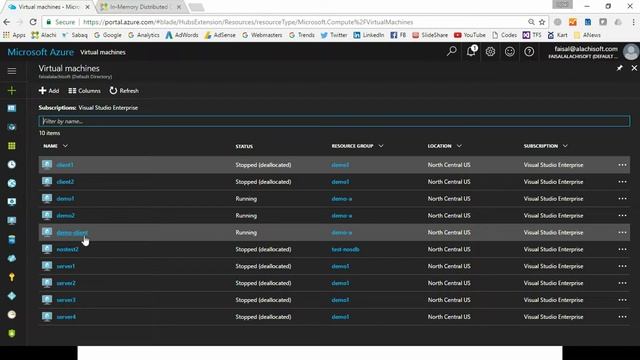
Task: Sort by LOCATION column chevron
Action: click(x=459, y=146)
